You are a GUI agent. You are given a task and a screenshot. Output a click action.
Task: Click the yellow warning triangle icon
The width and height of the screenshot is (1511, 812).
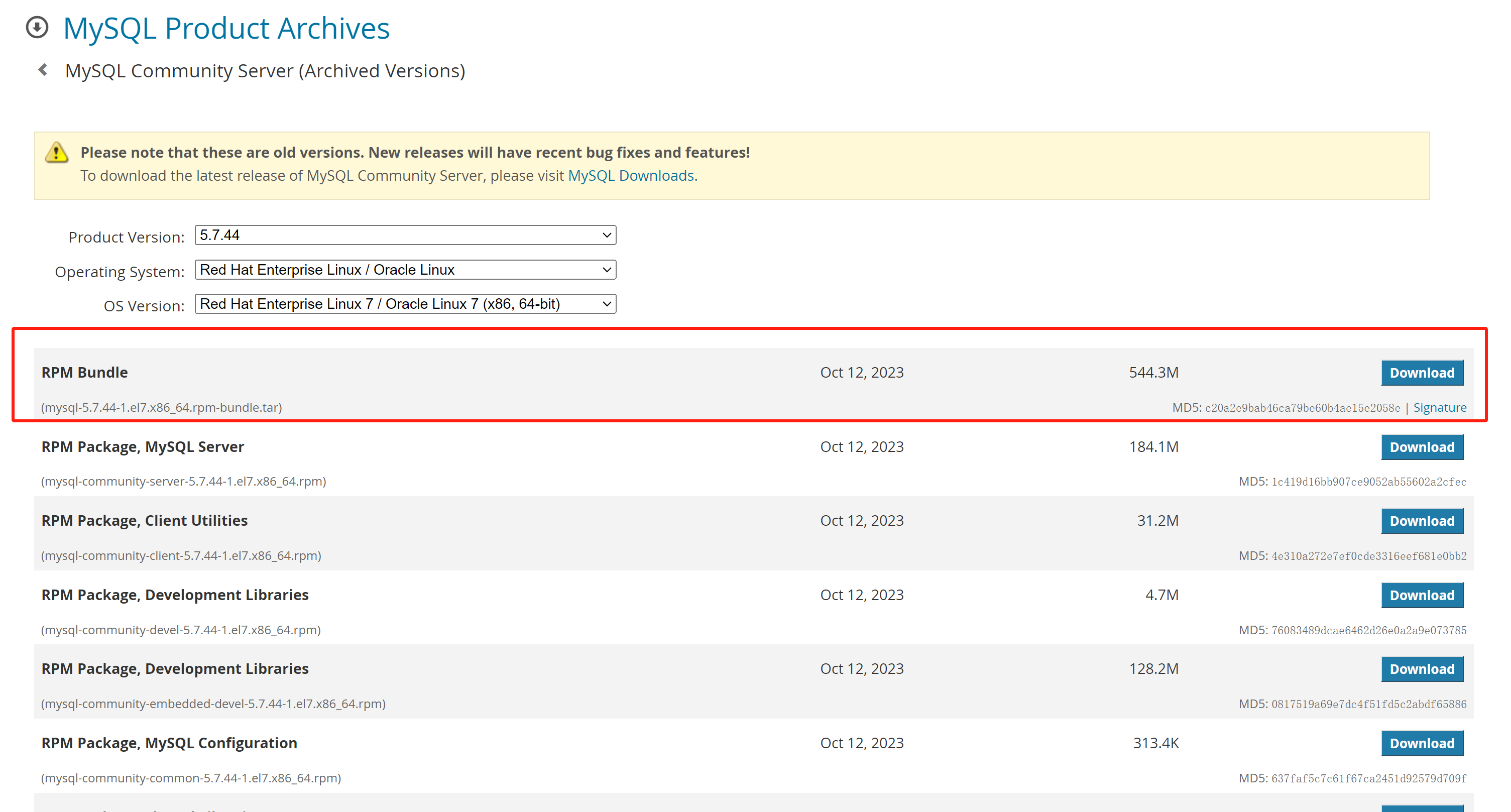57,152
